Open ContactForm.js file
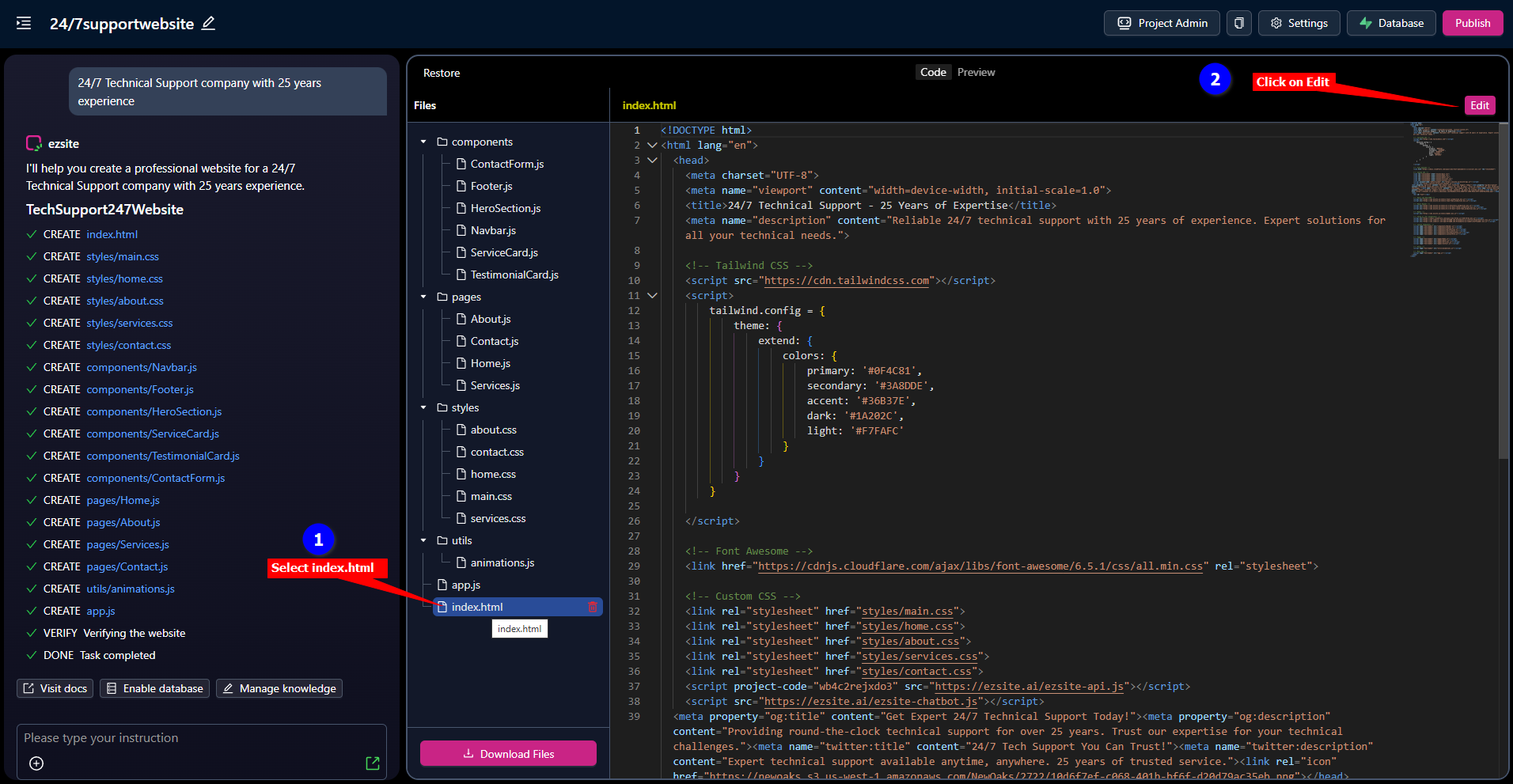The height and width of the screenshot is (784, 1513). pos(507,164)
